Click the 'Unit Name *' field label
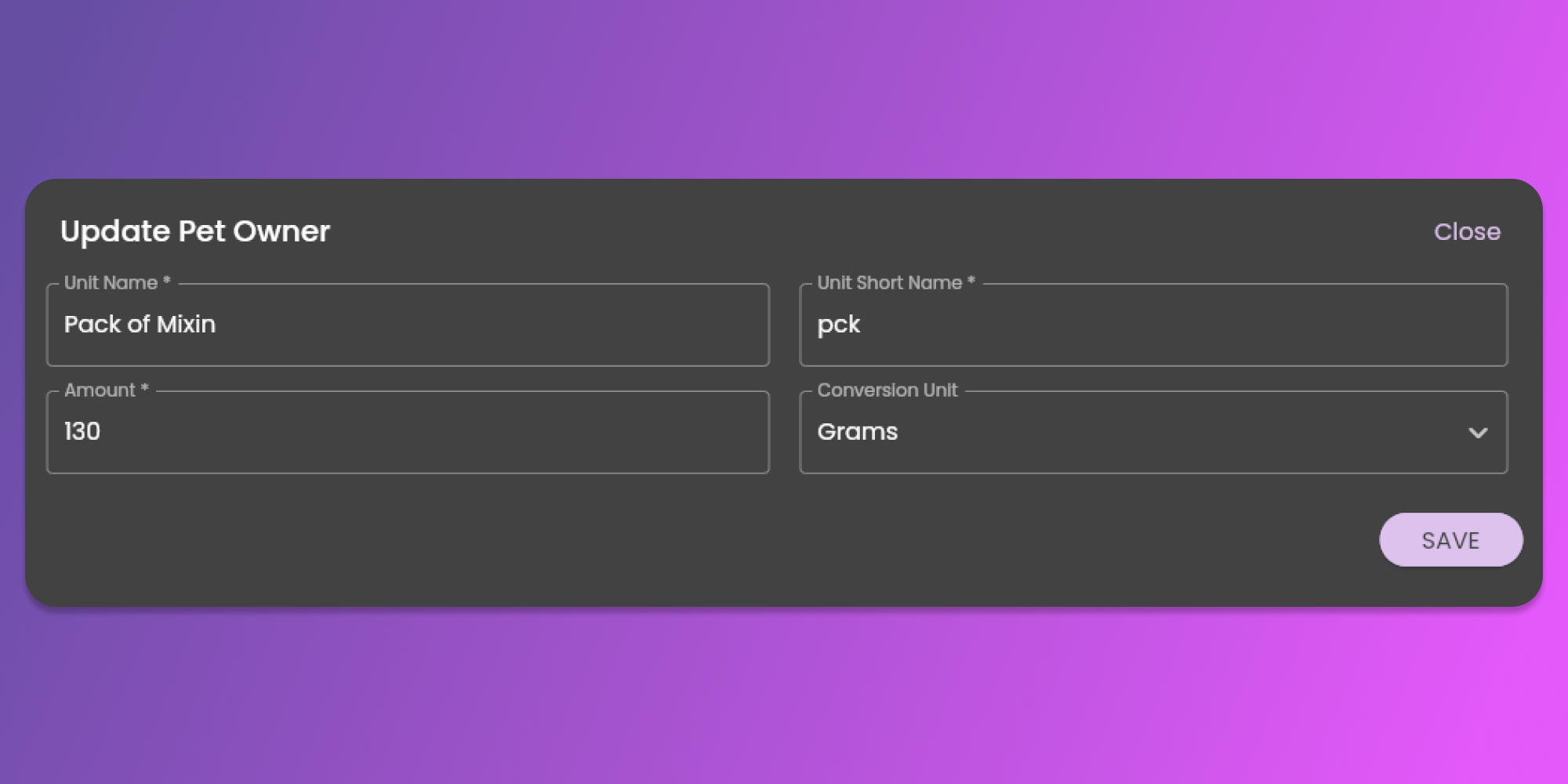Image resolution: width=1568 pixels, height=784 pixels. tap(111, 283)
